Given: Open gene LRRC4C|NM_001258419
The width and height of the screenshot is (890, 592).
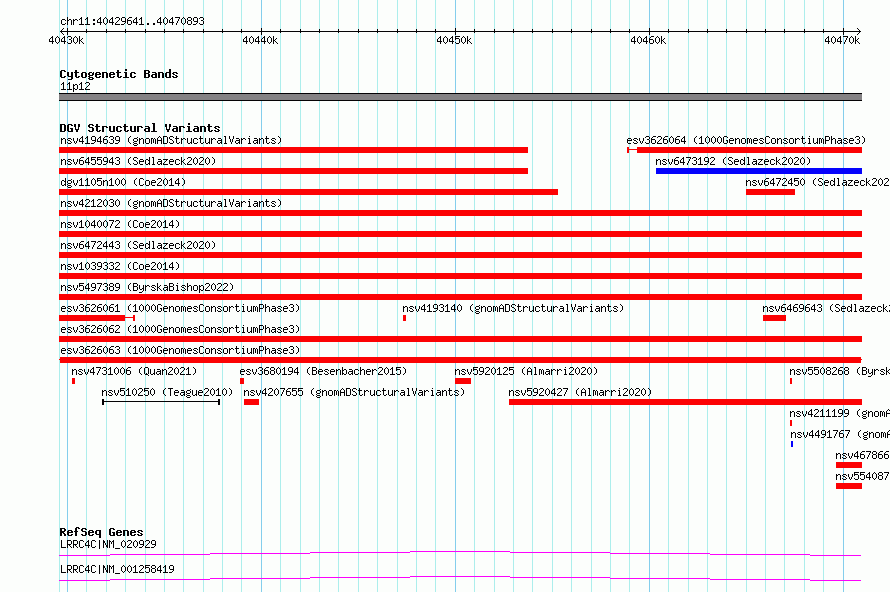Looking at the screenshot, I should click(117, 569).
